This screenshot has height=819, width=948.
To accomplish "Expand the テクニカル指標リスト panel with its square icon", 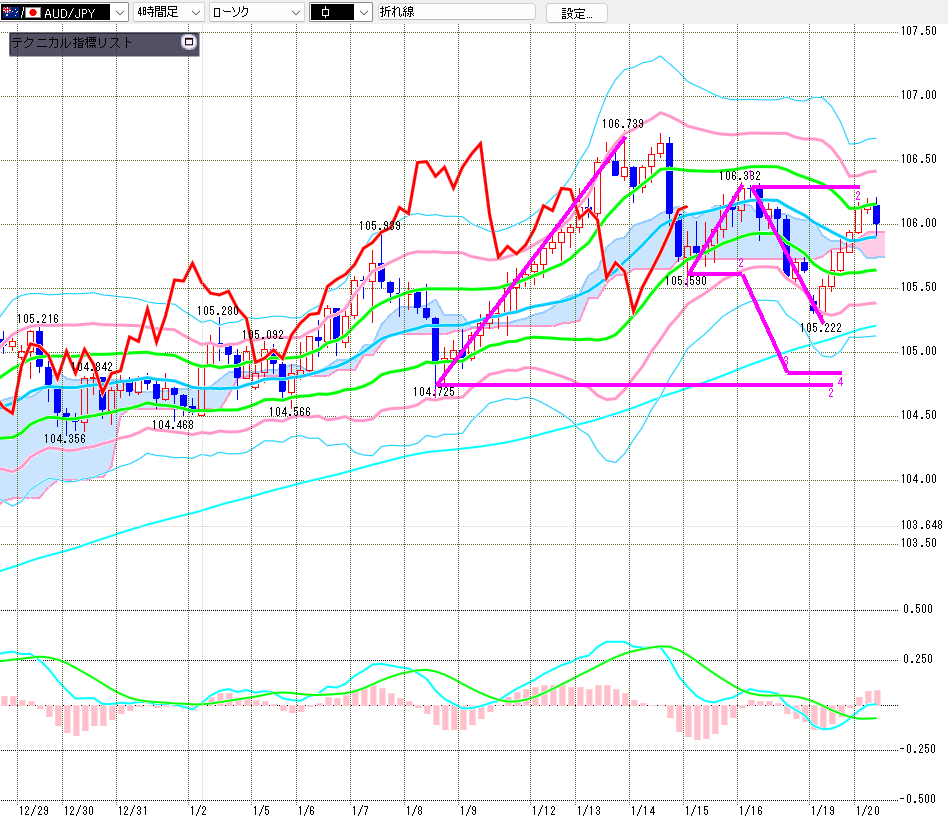I will 188,43.
